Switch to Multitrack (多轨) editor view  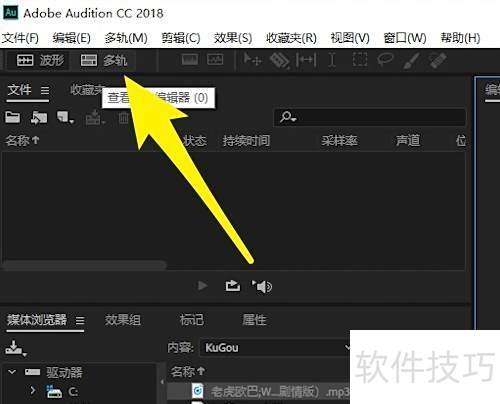click(104, 60)
